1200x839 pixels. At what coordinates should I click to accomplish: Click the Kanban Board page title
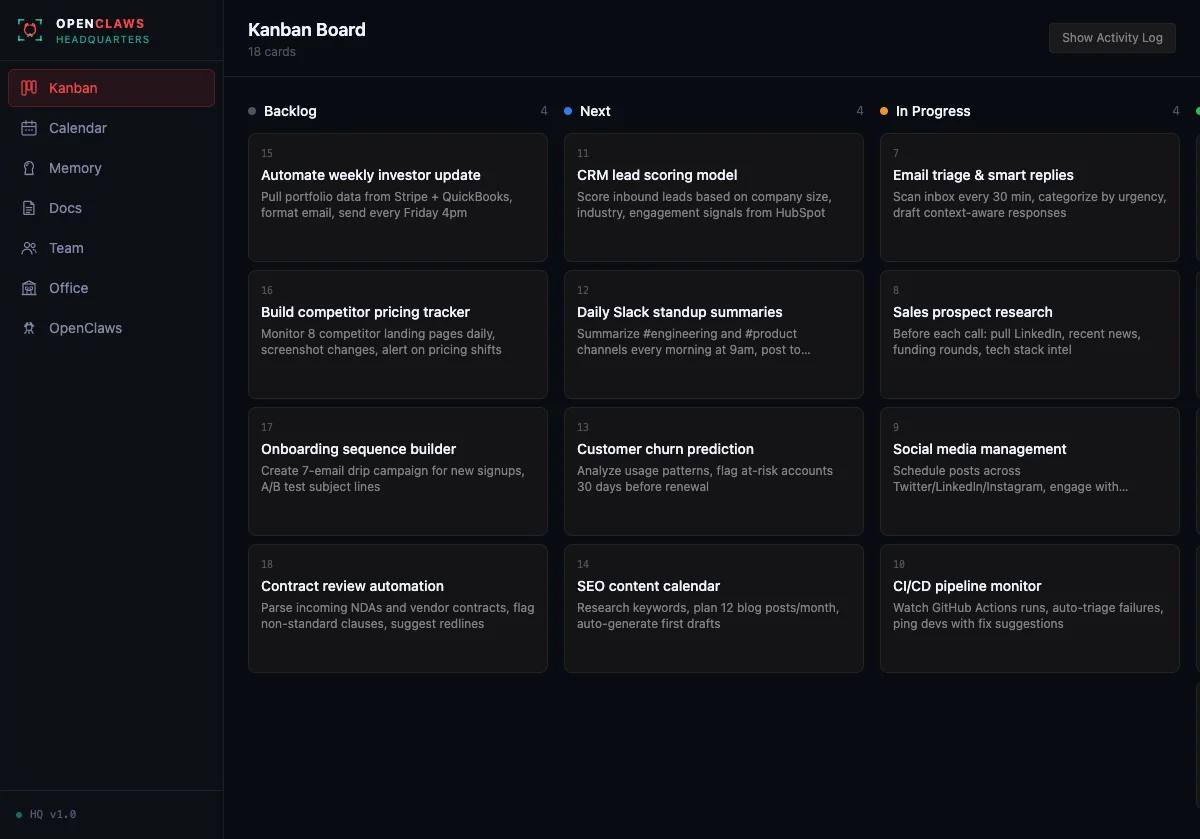tap(307, 29)
